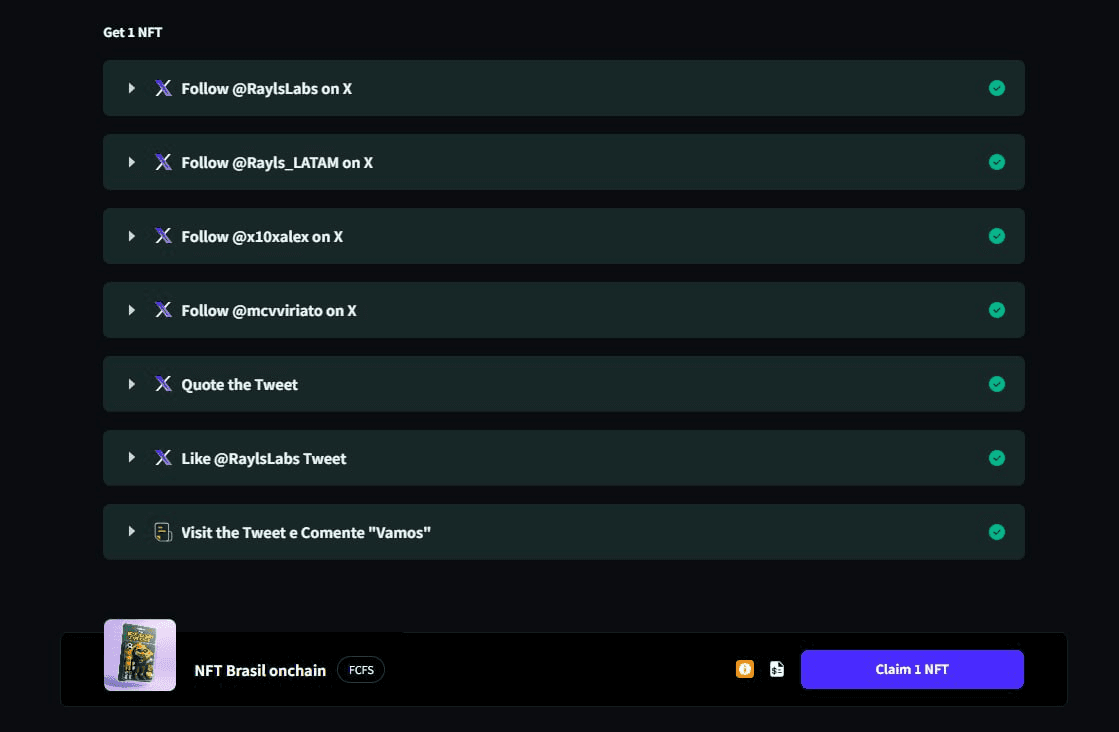Screen dimensions: 1119x732
Task: Open the Follow @Rayls_LATAM on X row
Action: tap(564, 162)
